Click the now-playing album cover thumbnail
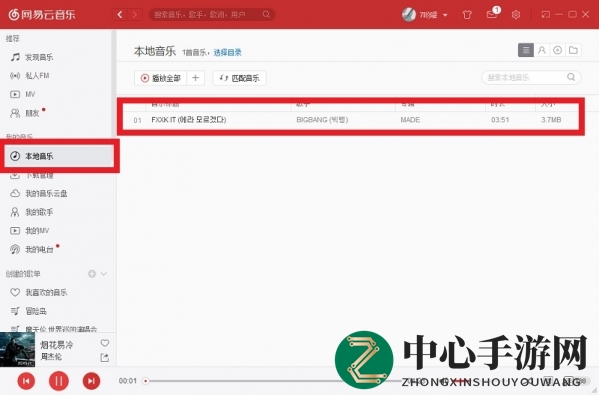 (17, 350)
